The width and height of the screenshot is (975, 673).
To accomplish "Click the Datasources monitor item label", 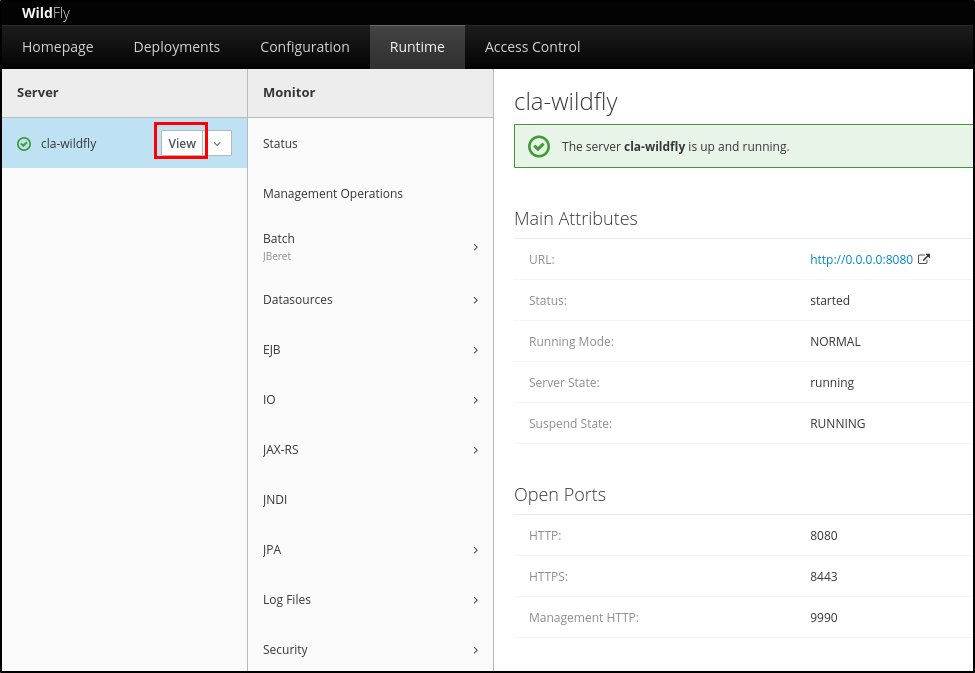I will (297, 300).
